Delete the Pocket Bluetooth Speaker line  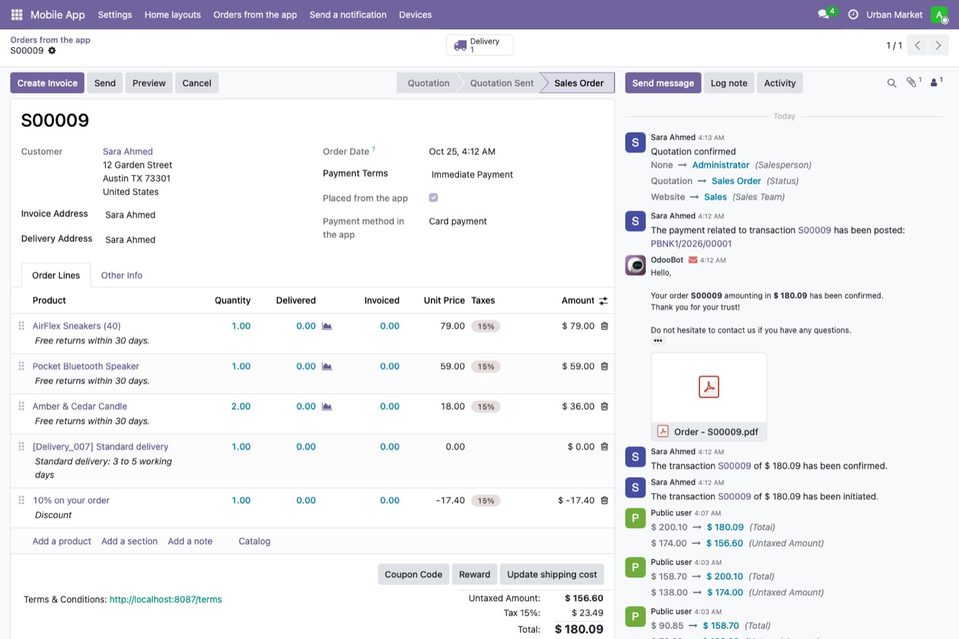tap(604, 366)
